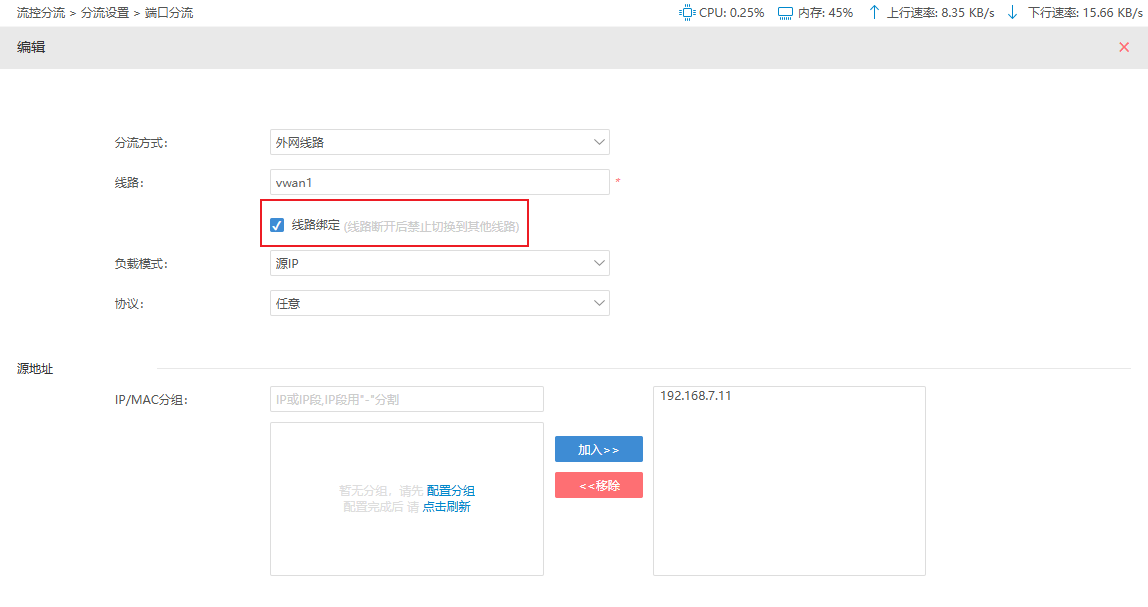Click the 点击刷新 link
The image size is (1148, 607).
click(446, 507)
